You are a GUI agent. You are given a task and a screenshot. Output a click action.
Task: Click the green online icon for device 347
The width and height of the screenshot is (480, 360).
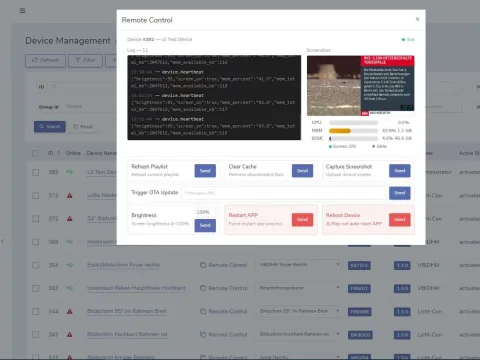click(69, 288)
